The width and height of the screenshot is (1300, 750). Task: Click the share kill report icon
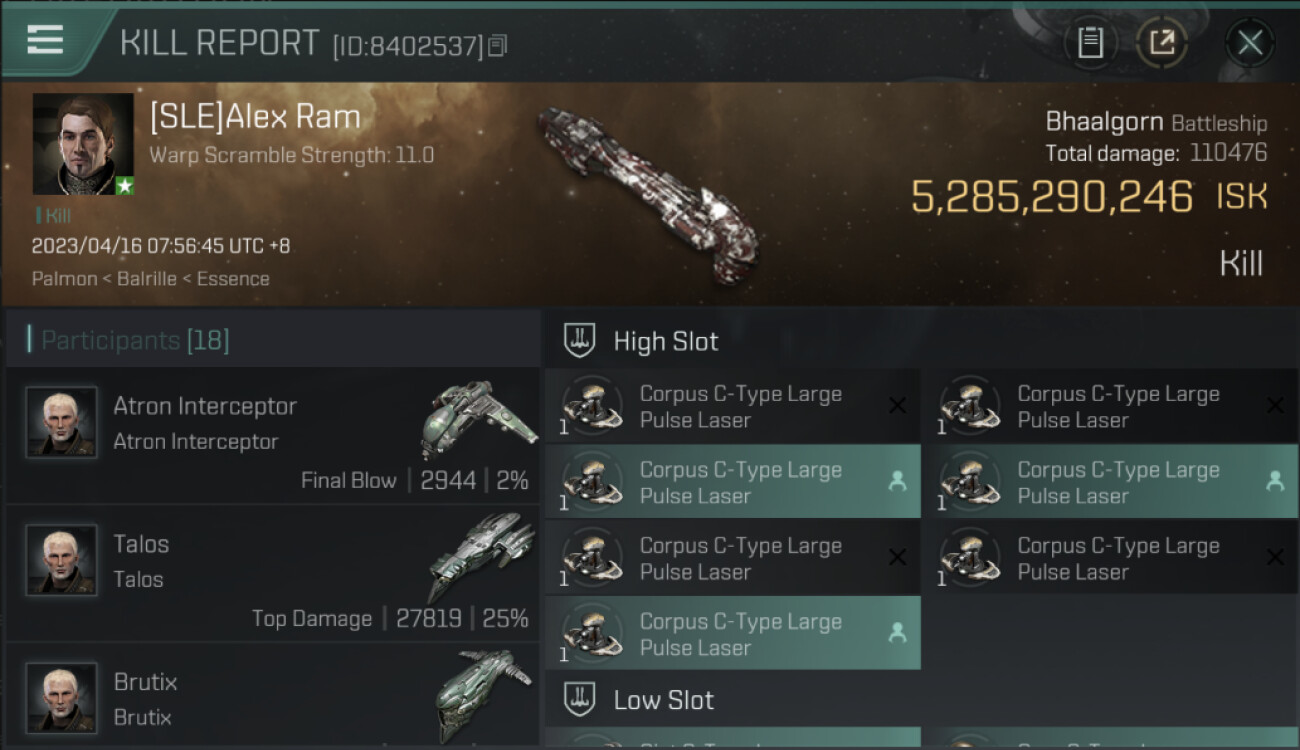coord(1162,43)
